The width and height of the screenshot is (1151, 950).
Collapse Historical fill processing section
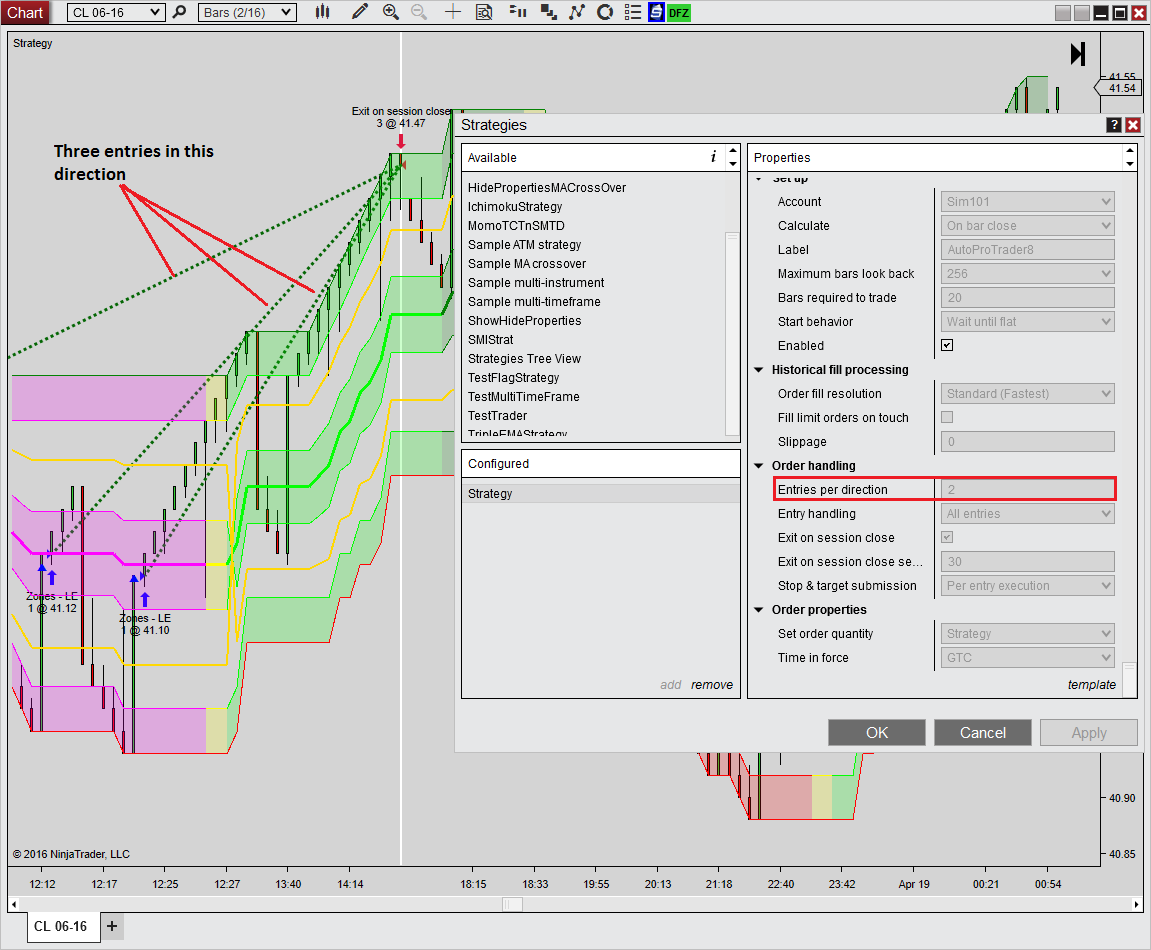pyautogui.click(x=759, y=369)
